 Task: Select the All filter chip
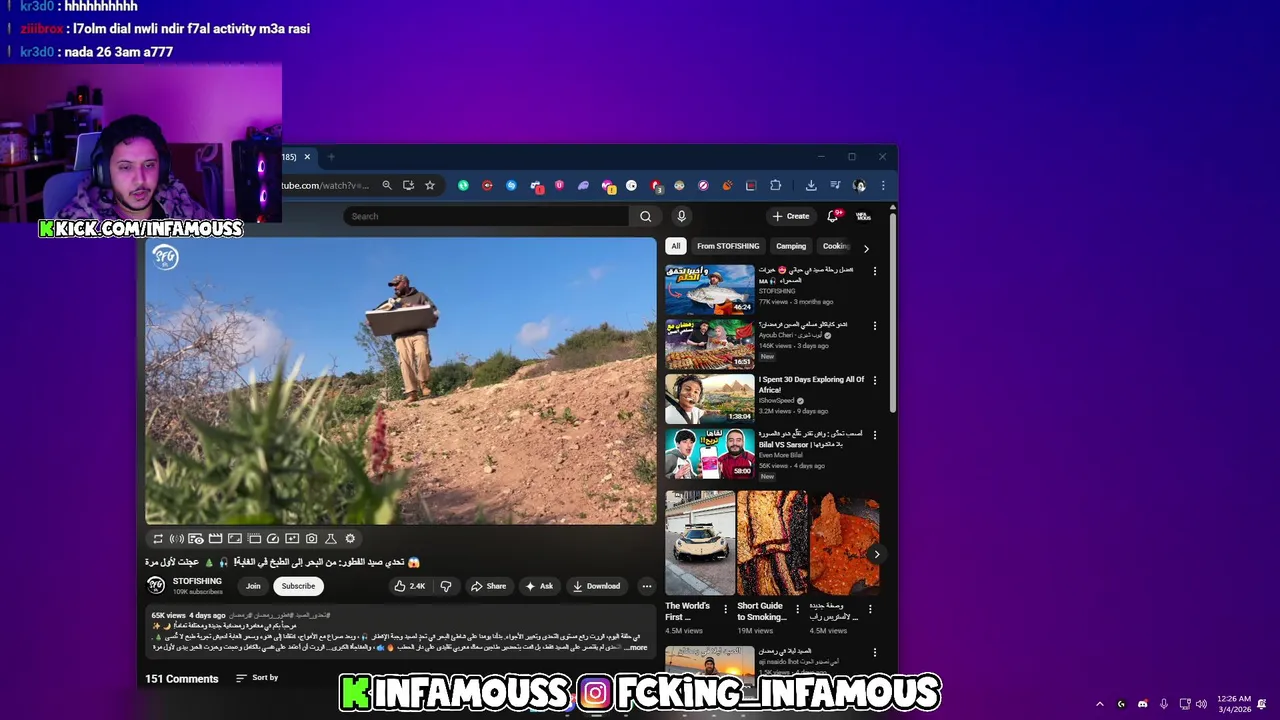(676, 246)
